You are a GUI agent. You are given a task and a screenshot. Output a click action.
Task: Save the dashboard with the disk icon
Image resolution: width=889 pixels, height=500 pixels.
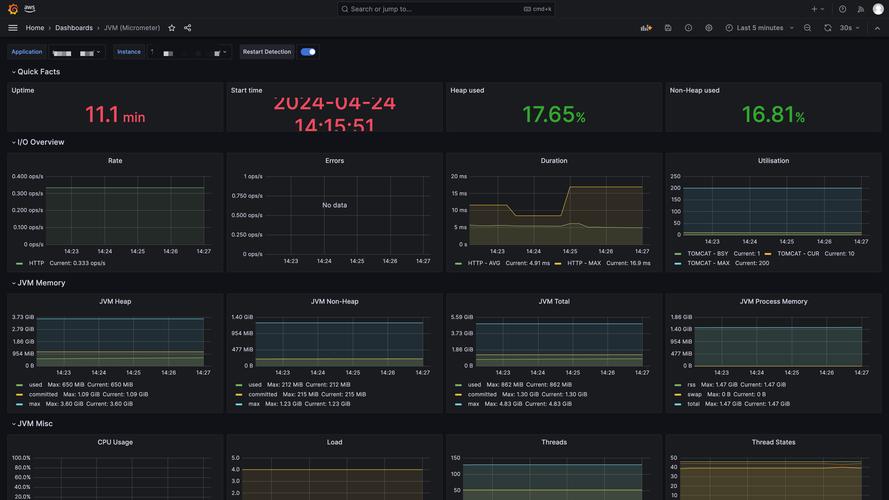point(668,28)
